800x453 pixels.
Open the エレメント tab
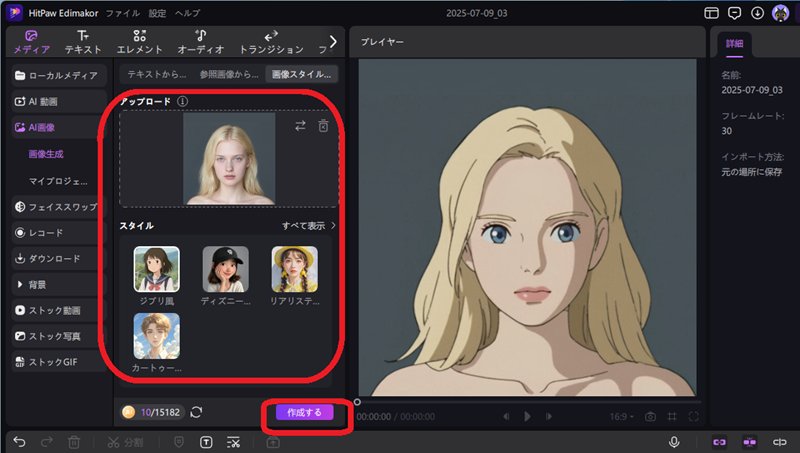139,42
